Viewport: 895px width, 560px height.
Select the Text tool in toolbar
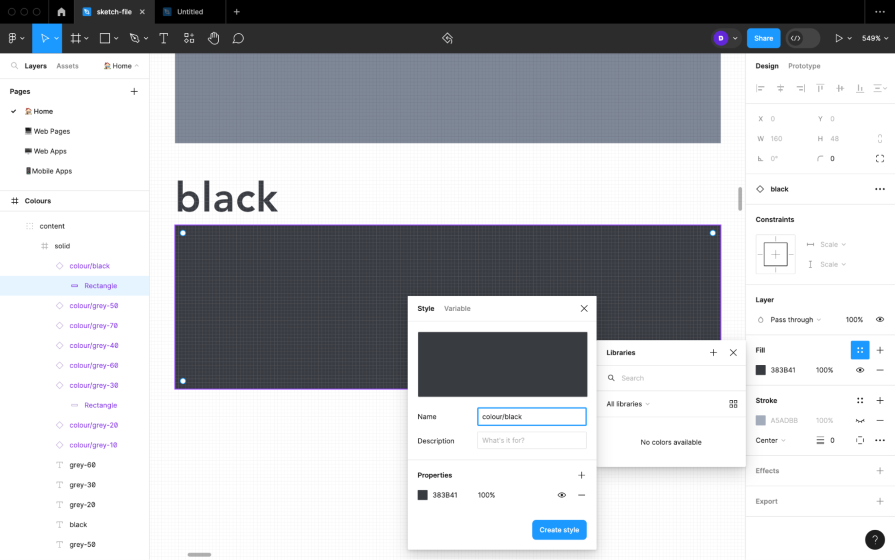(x=163, y=38)
